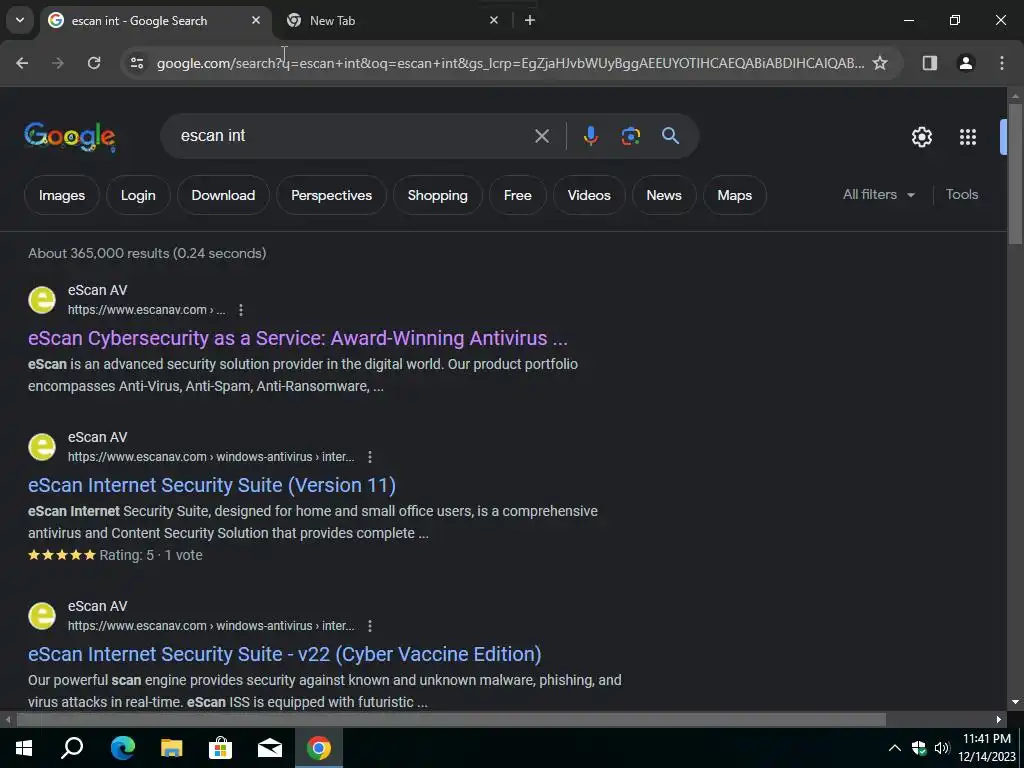Clear the search box with X
The image size is (1024, 768).
pos(541,136)
